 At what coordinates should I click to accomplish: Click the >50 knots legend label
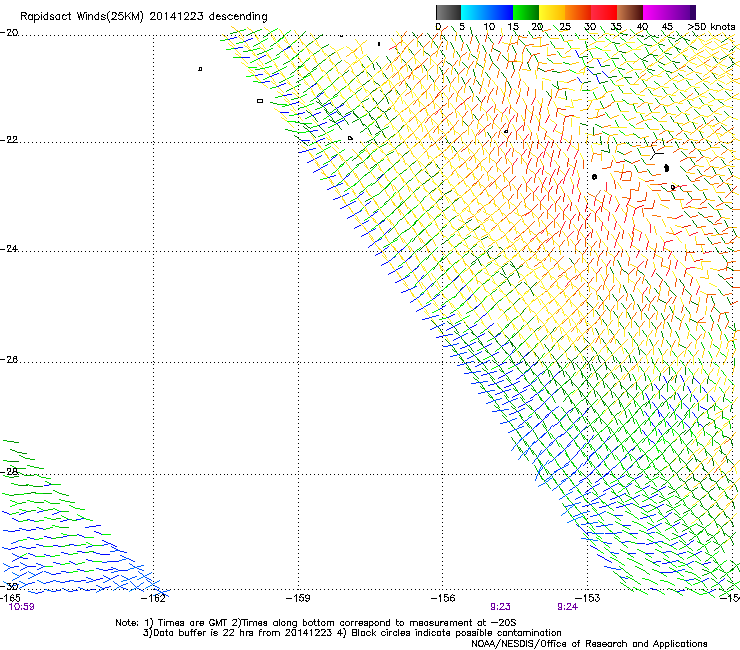[711, 27]
